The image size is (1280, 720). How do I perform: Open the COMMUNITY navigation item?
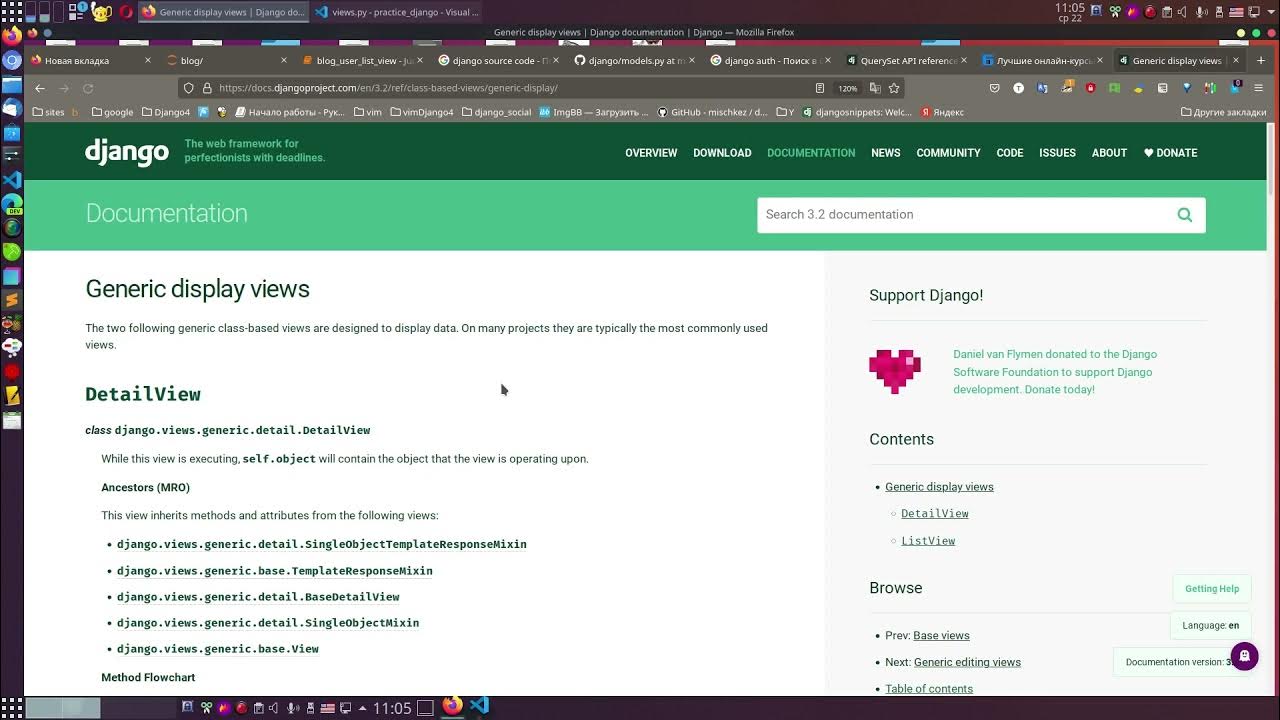click(x=948, y=153)
